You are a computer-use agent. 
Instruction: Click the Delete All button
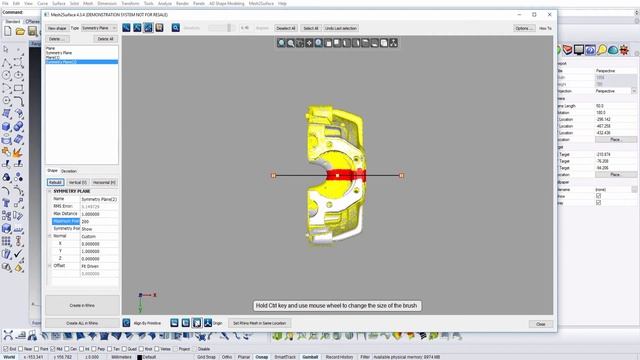pyautogui.click(x=105, y=39)
